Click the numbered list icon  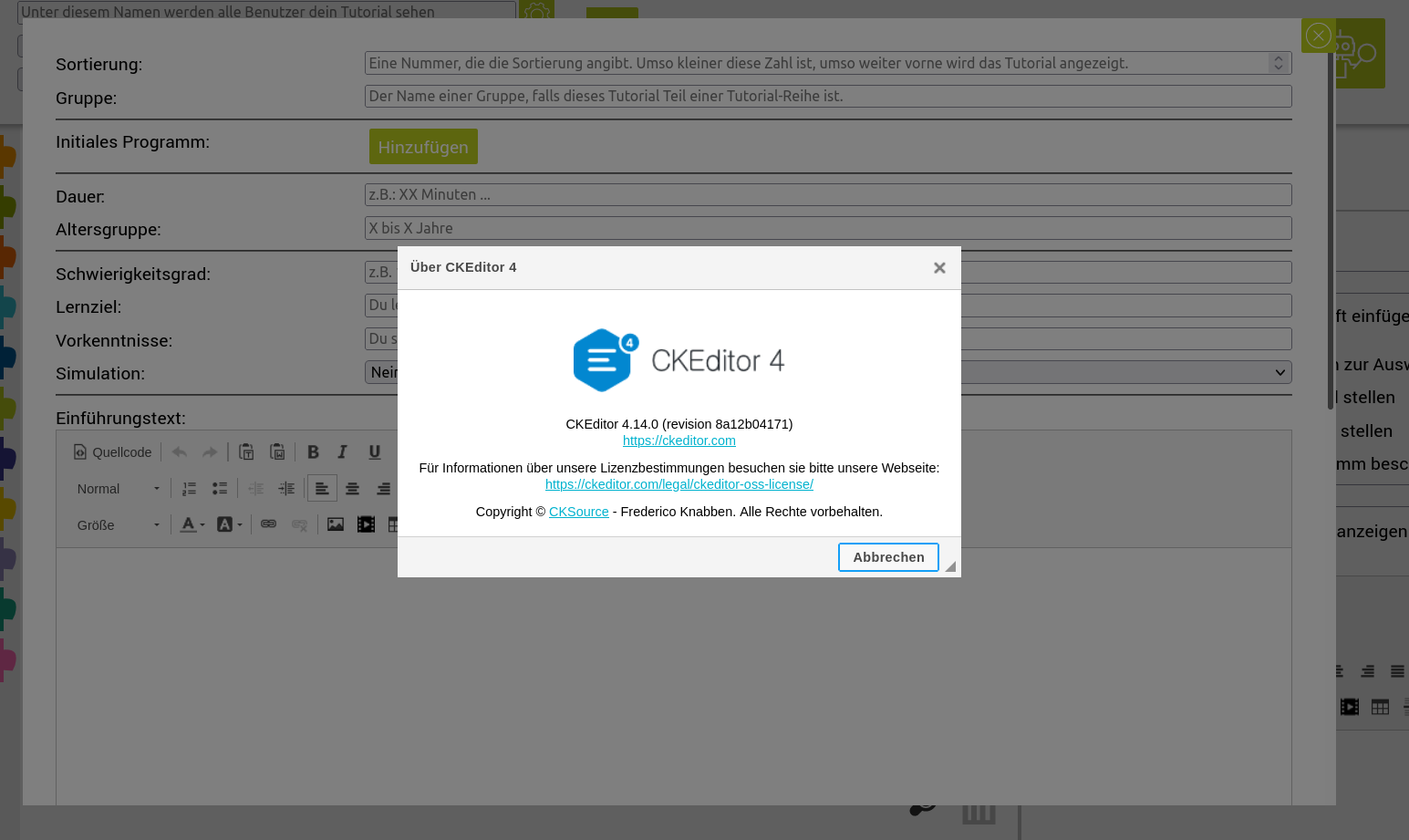[x=189, y=488]
